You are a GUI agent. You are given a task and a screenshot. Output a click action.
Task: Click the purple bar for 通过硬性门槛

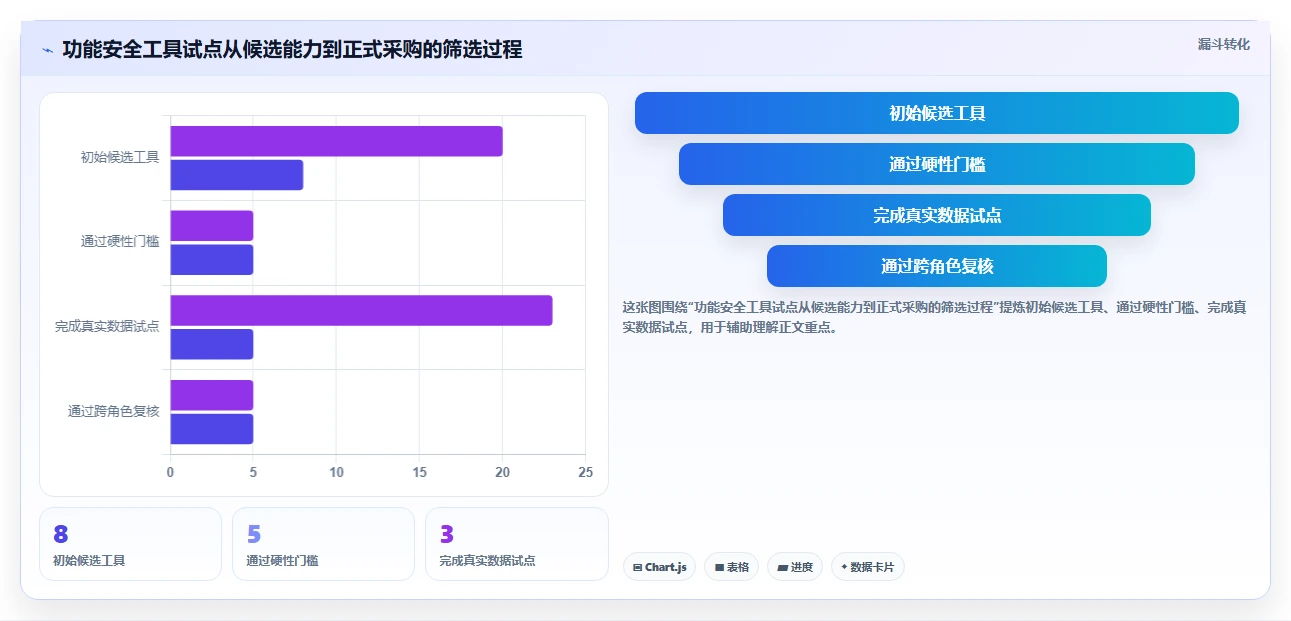click(x=211, y=225)
